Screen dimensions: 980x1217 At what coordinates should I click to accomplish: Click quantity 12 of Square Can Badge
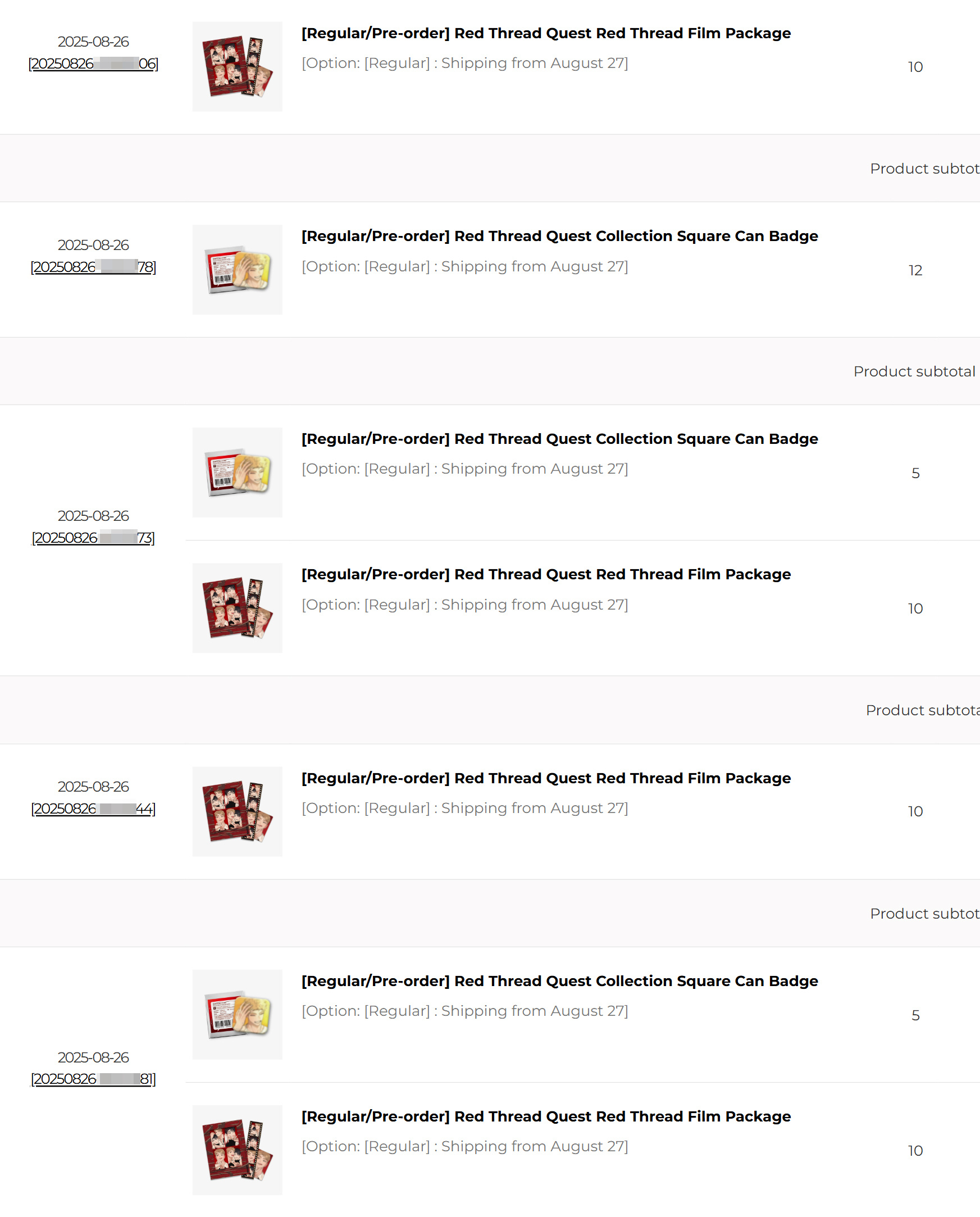pos(915,270)
